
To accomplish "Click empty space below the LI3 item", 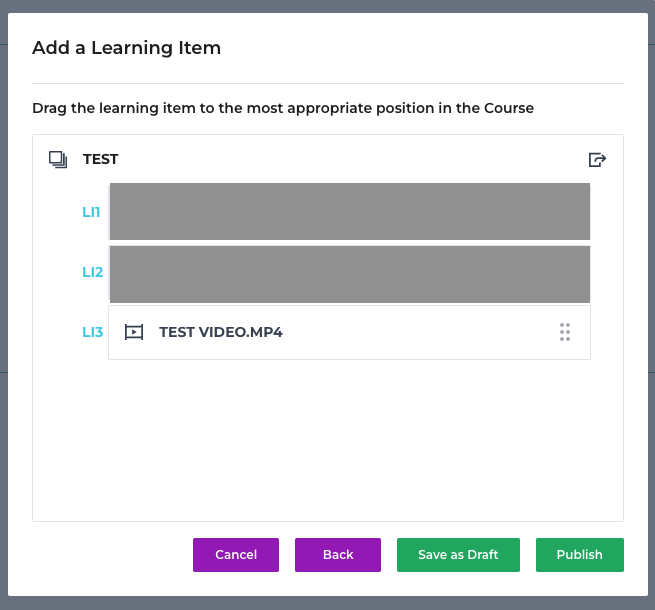I will [x=328, y=439].
